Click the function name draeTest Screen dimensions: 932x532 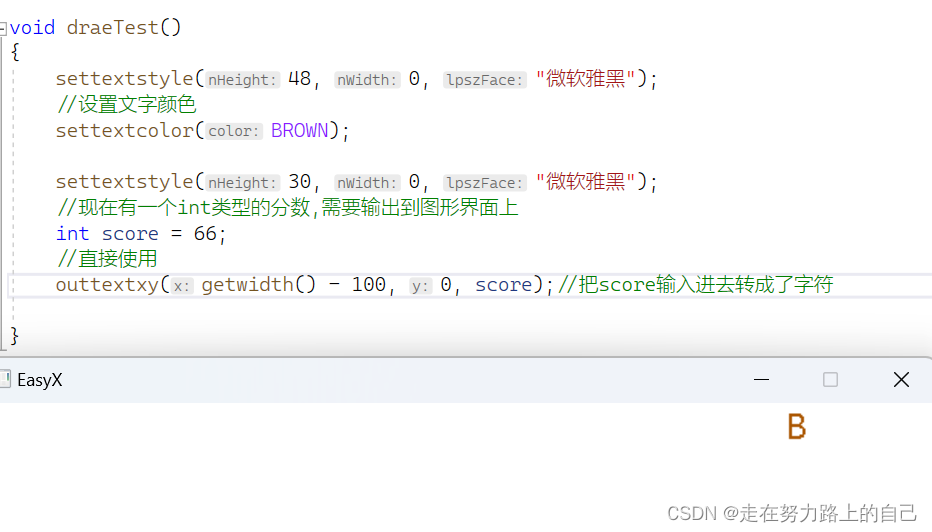coord(112,27)
